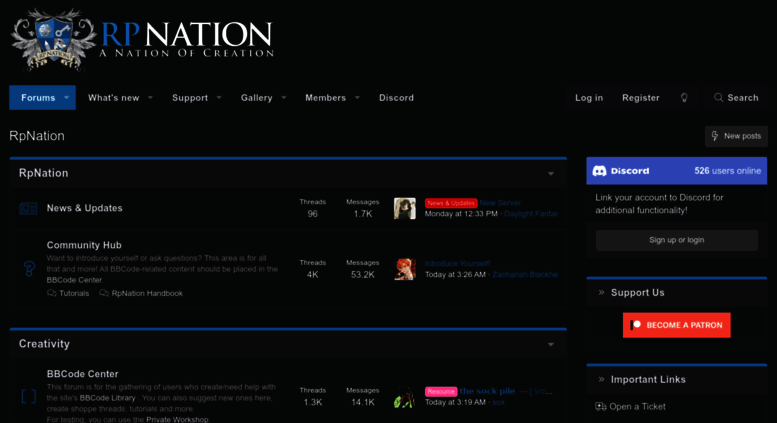Click the Support Us block heading
The width and height of the screenshot is (777, 423).
[638, 292]
